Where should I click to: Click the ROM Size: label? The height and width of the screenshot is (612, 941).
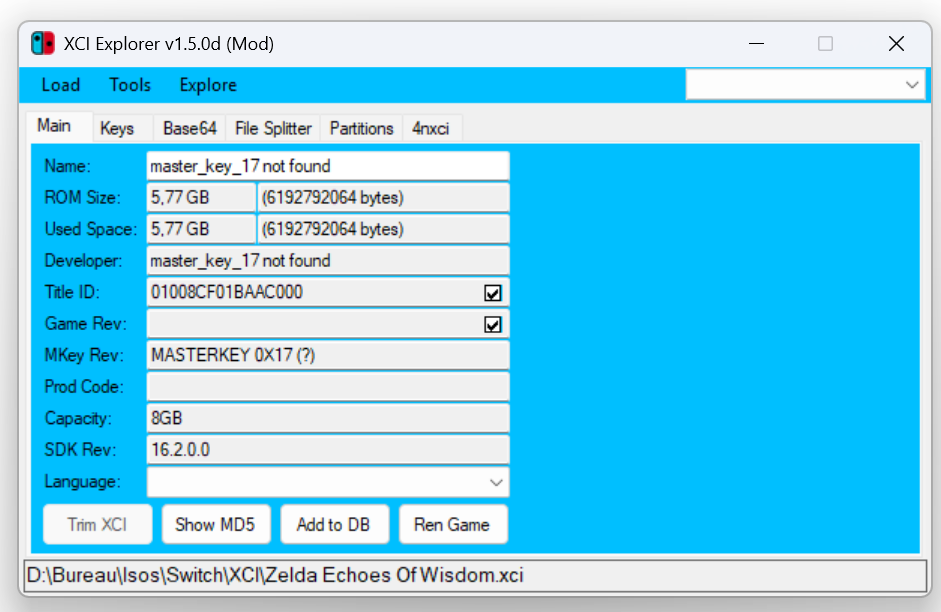tap(83, 197)
